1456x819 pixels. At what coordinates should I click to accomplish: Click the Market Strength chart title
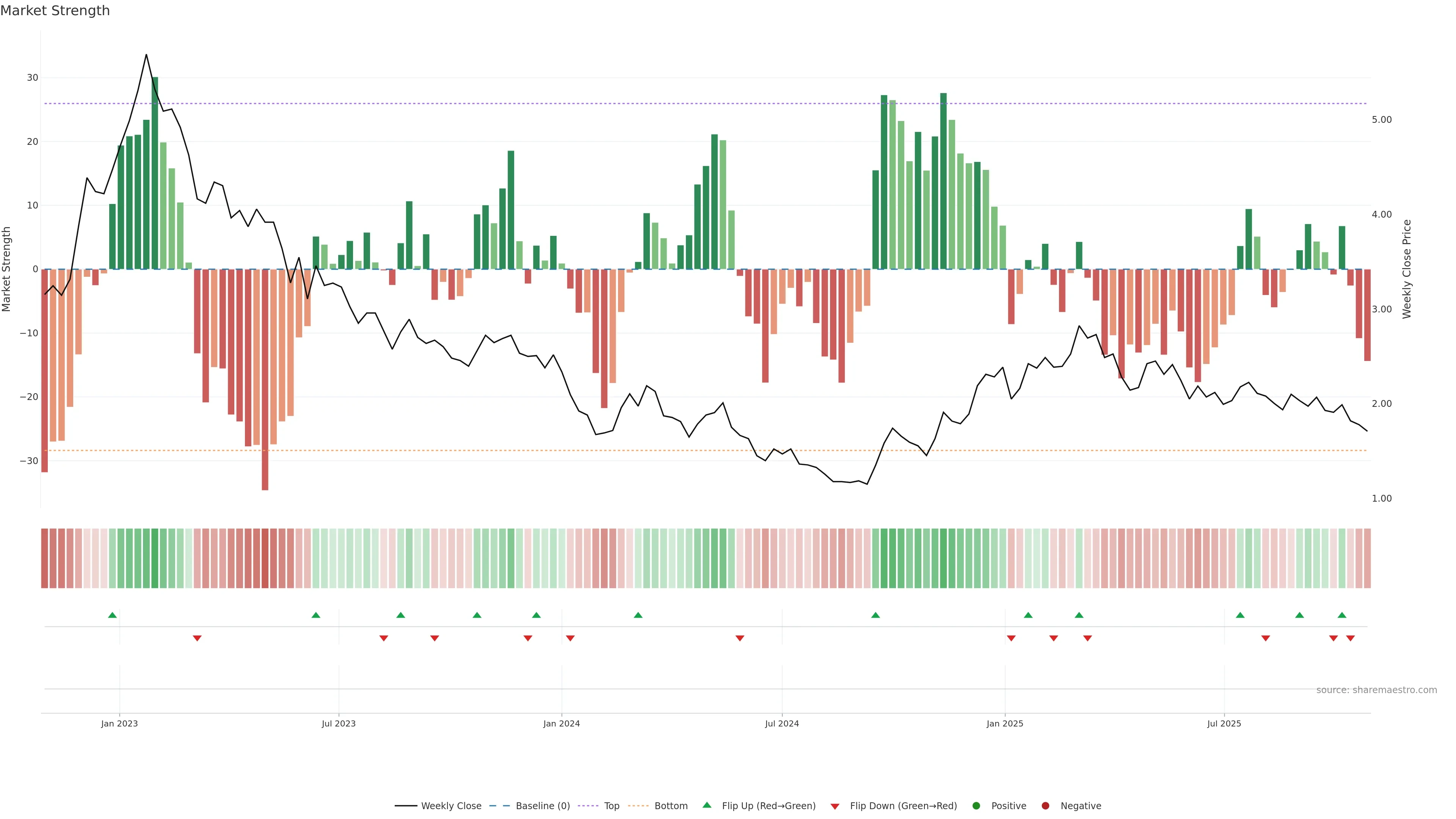point(55,11)
